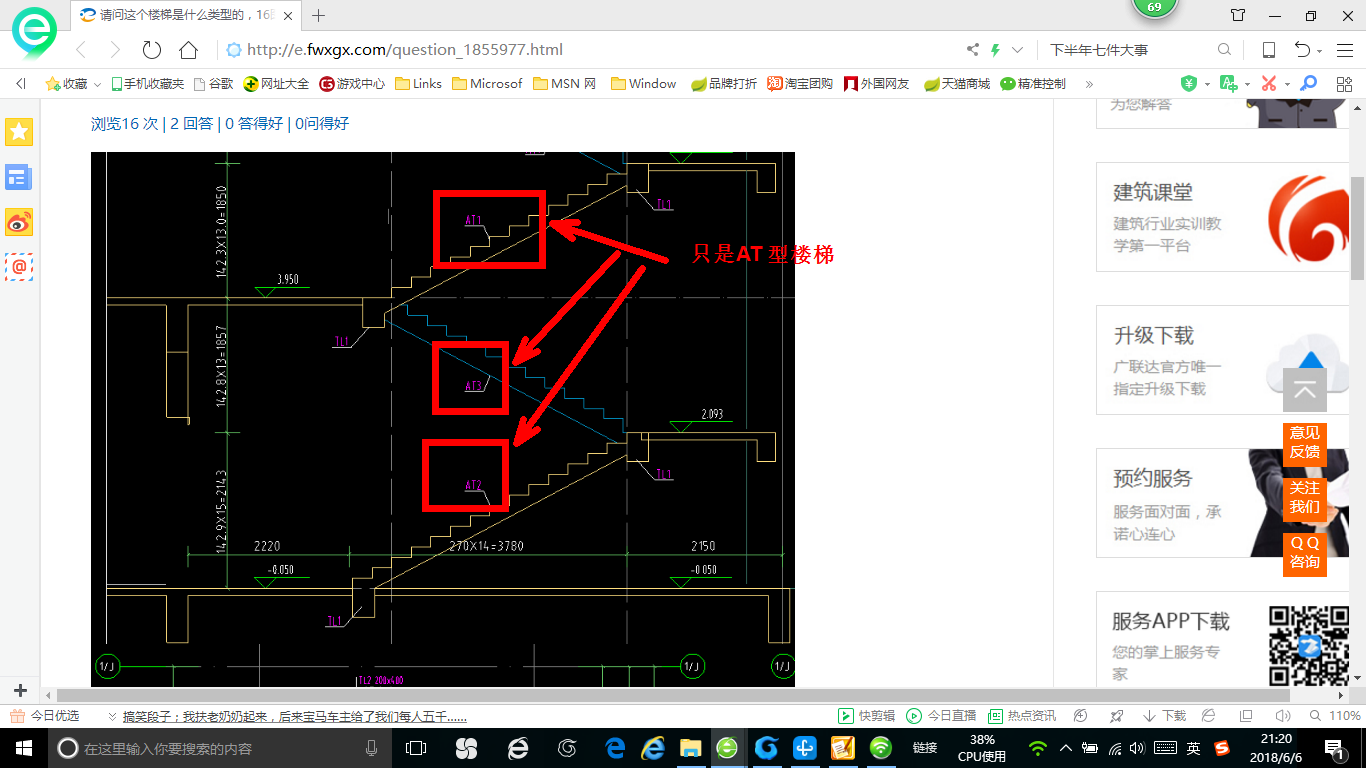Image resolution: width=1366 pixels, height=768 pixels.
Task: Open 谷歌 bookmark
Action: pos(213,84)
